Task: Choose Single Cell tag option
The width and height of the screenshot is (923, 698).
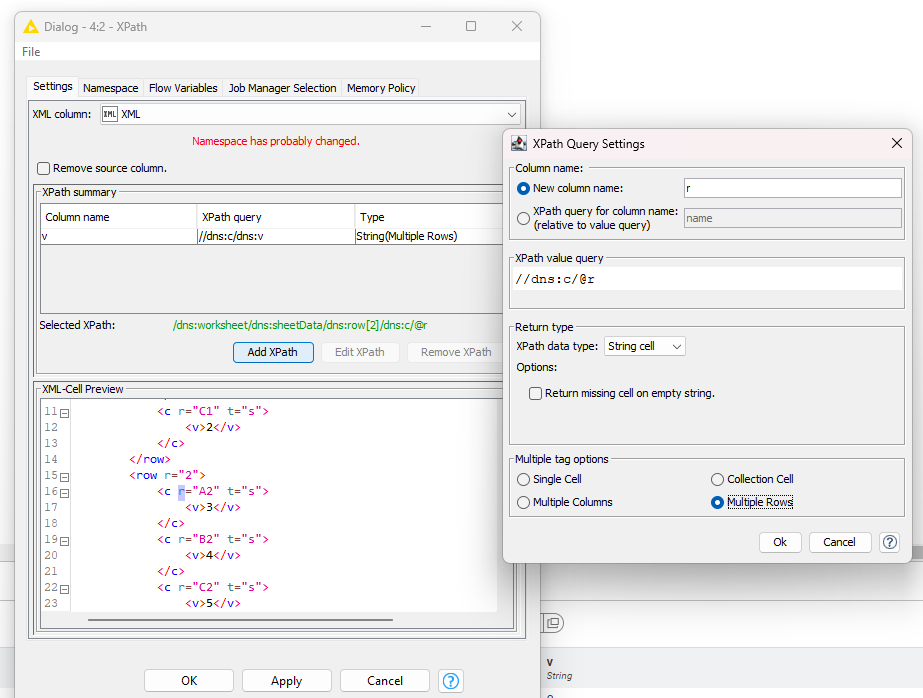Action: click(523, 480)
